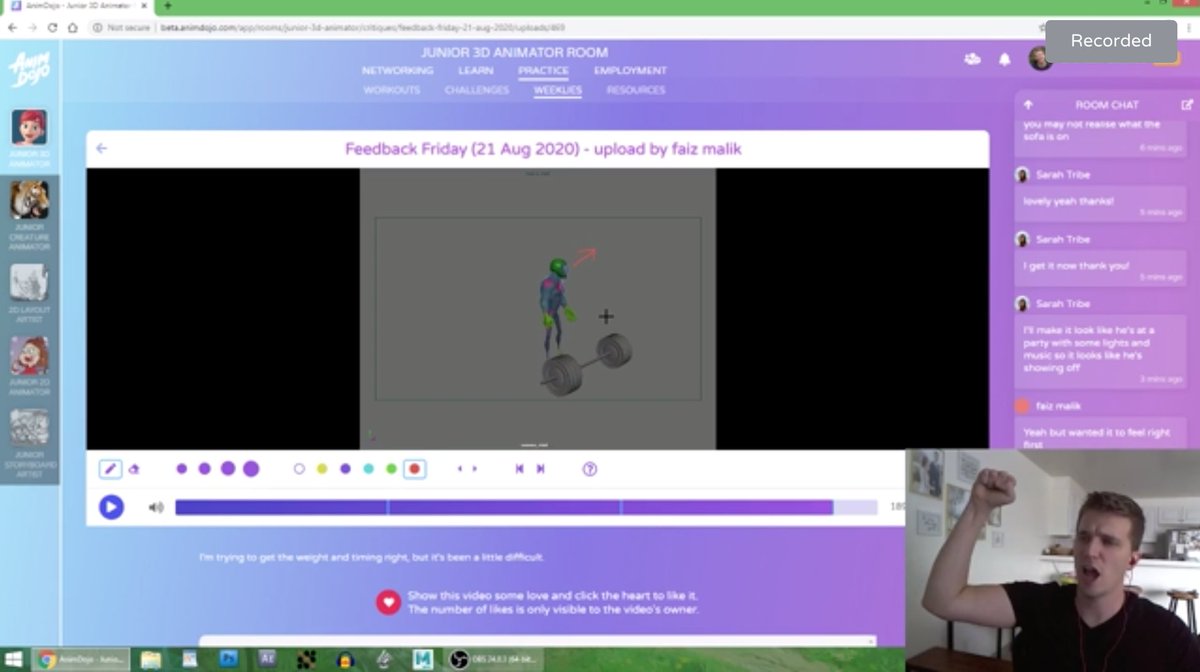The width and height of the screenshot is (1200, 672).
Task: Switch to the Challenges tab
Action: point(477,90)
